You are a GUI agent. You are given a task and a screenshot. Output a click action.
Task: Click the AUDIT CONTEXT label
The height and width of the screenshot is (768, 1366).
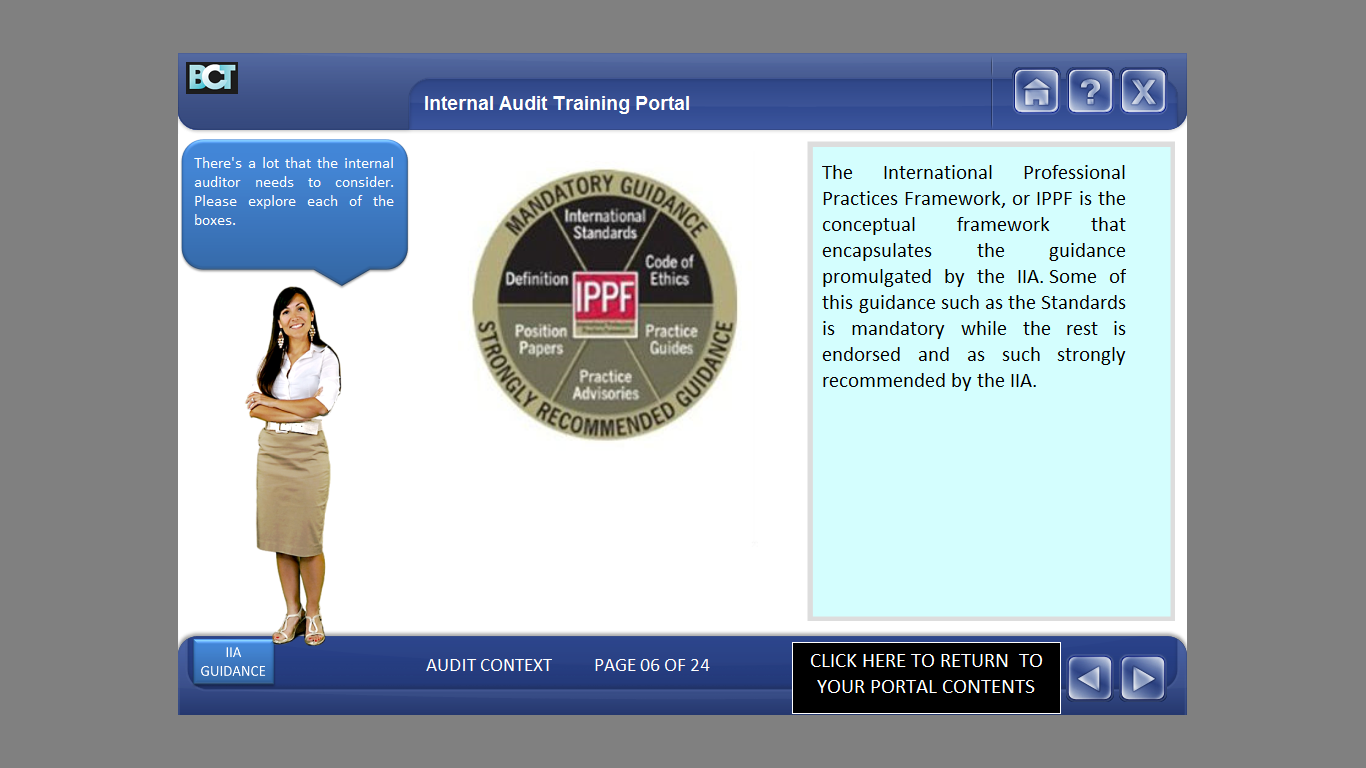489,665
